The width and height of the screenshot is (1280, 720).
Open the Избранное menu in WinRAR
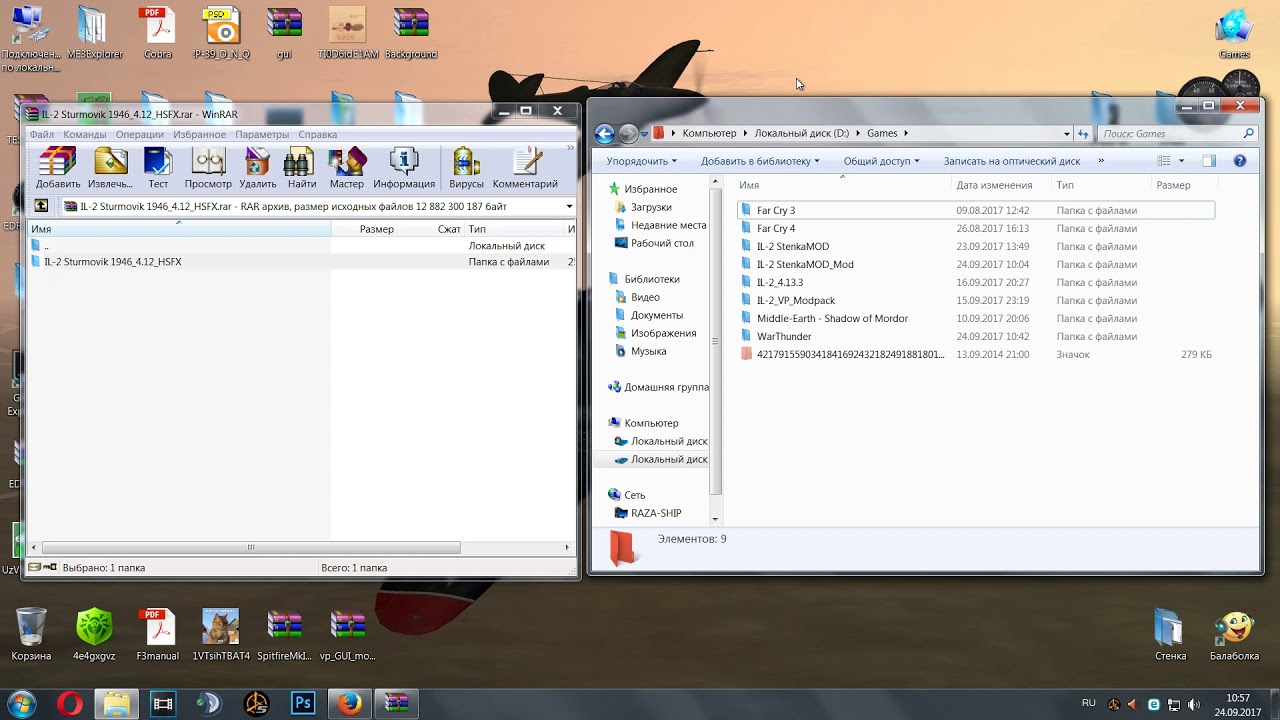pos(199,135)
